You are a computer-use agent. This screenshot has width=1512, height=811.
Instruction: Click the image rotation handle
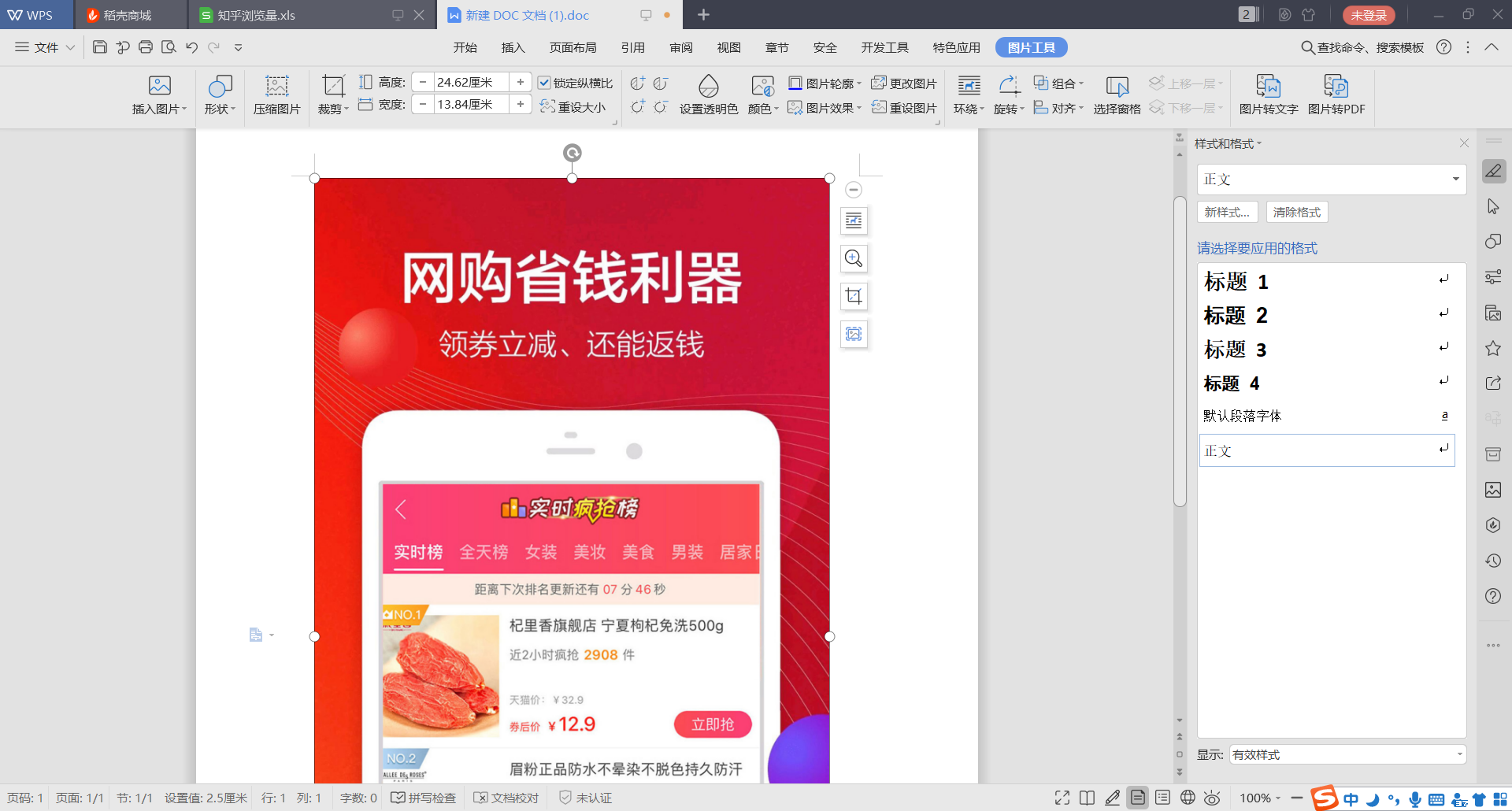tap(573, 153)
